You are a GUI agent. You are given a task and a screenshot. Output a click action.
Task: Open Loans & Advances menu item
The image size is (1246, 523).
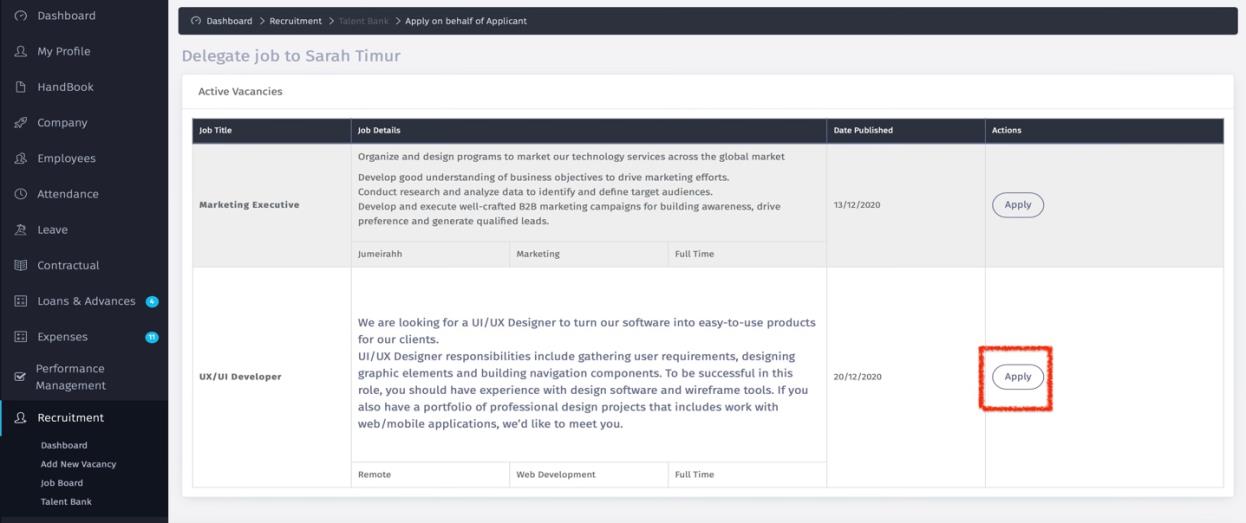pos(86,302)
